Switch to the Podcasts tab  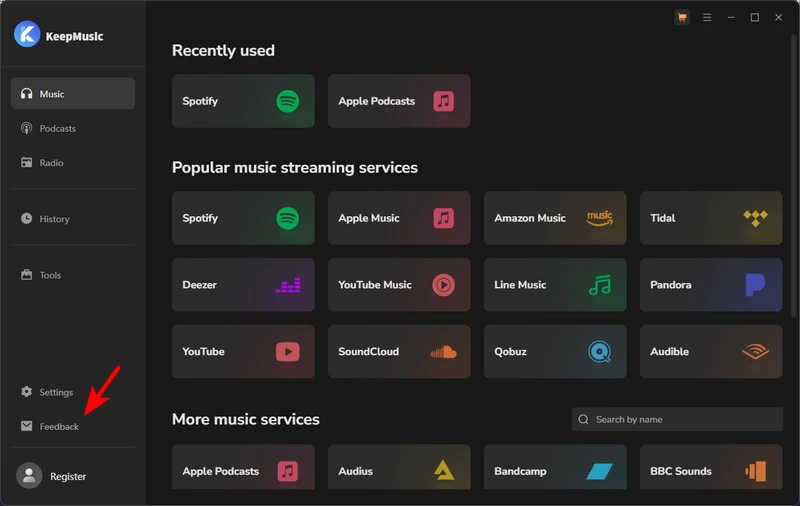pos(73,129)
